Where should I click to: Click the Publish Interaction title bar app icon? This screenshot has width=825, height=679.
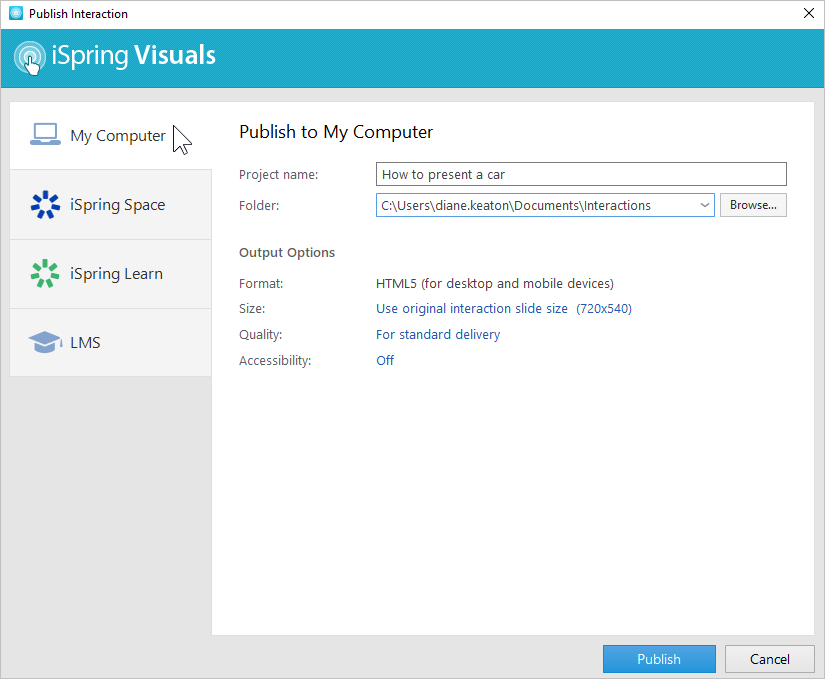coord(16,14)
